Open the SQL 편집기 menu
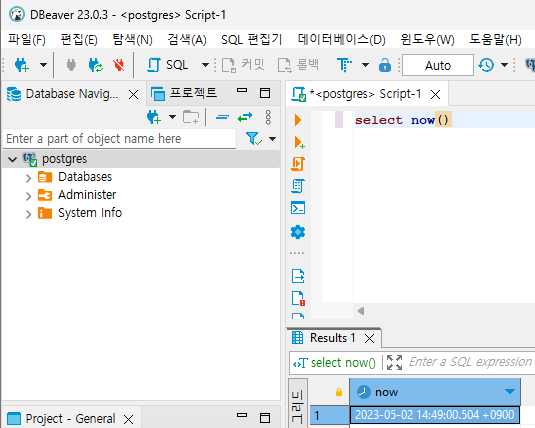This screenshot has height=428, width=535. [251, 40]
